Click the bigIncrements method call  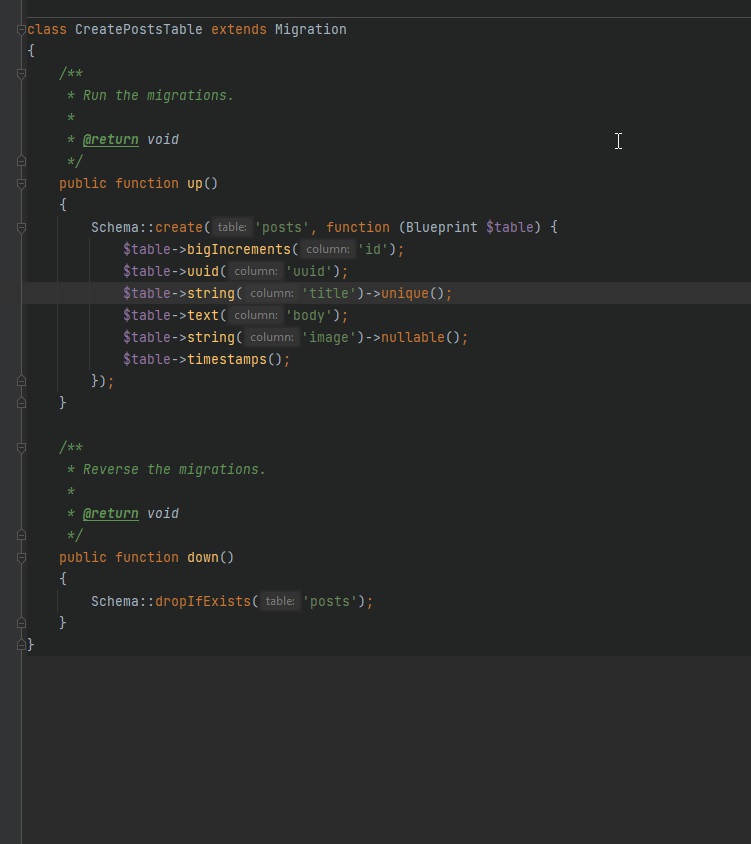[x=238, y=249]
